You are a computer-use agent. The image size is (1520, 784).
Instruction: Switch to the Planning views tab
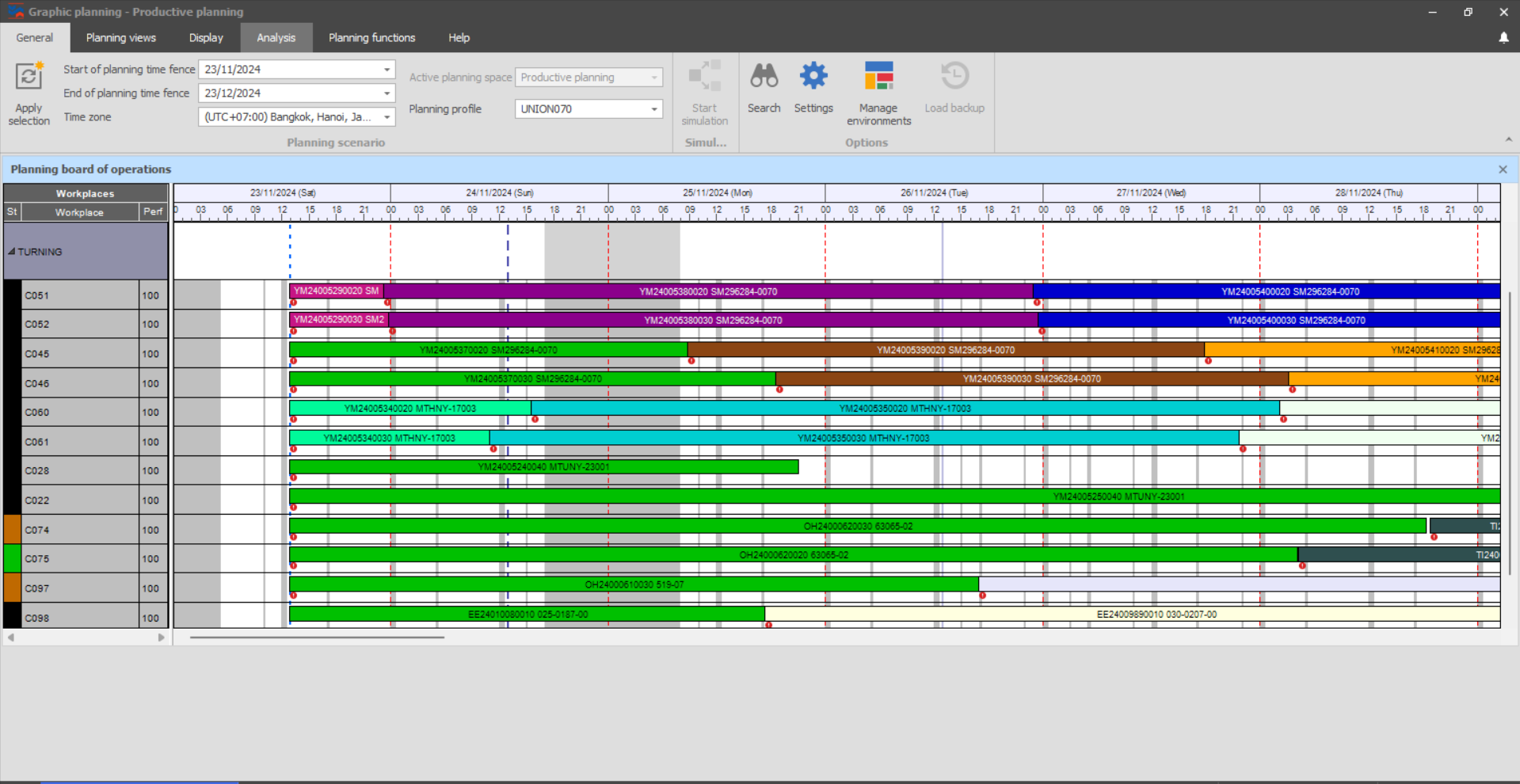(120, 38)
